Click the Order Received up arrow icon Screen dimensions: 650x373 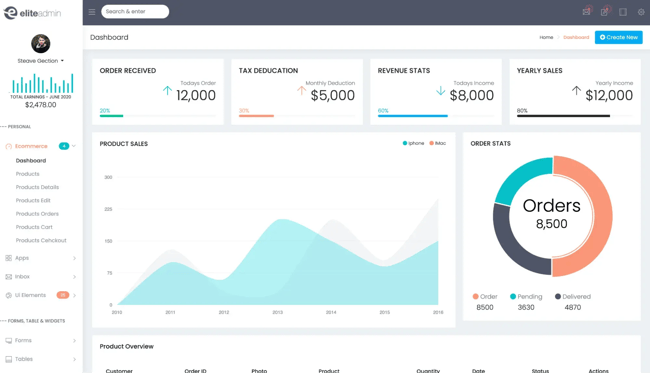coord(167,90)
